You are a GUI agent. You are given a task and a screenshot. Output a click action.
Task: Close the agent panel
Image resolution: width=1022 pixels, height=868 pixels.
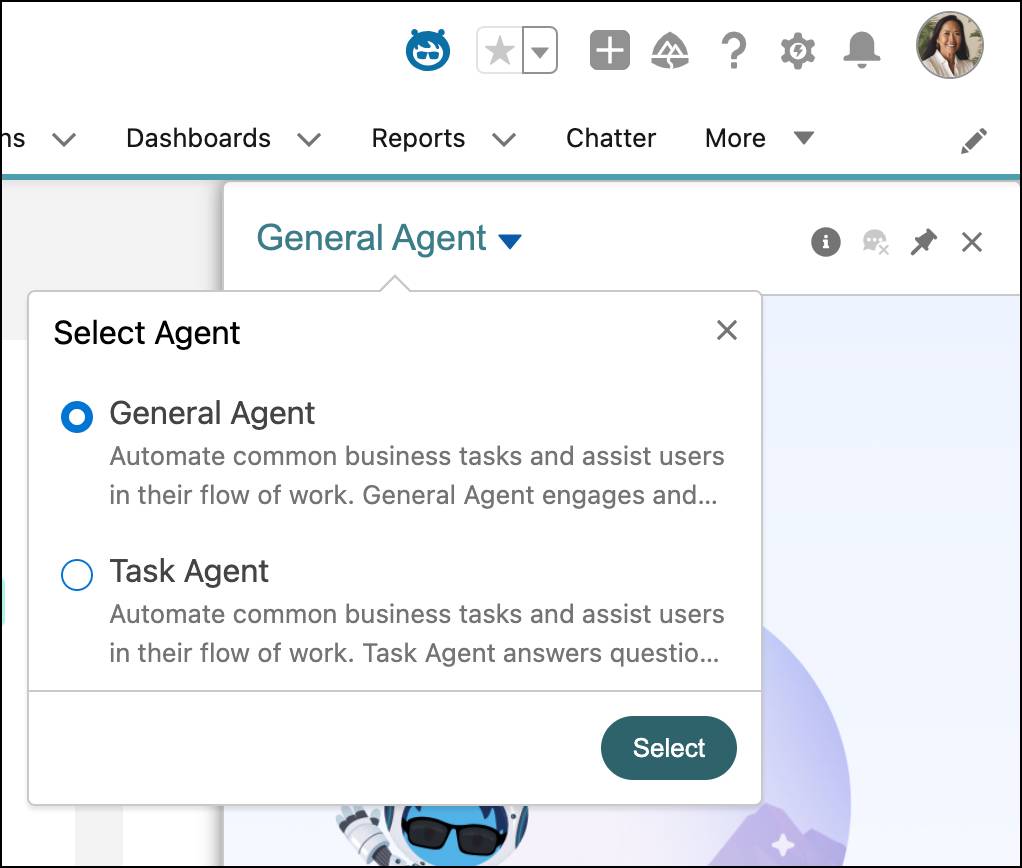972,242
